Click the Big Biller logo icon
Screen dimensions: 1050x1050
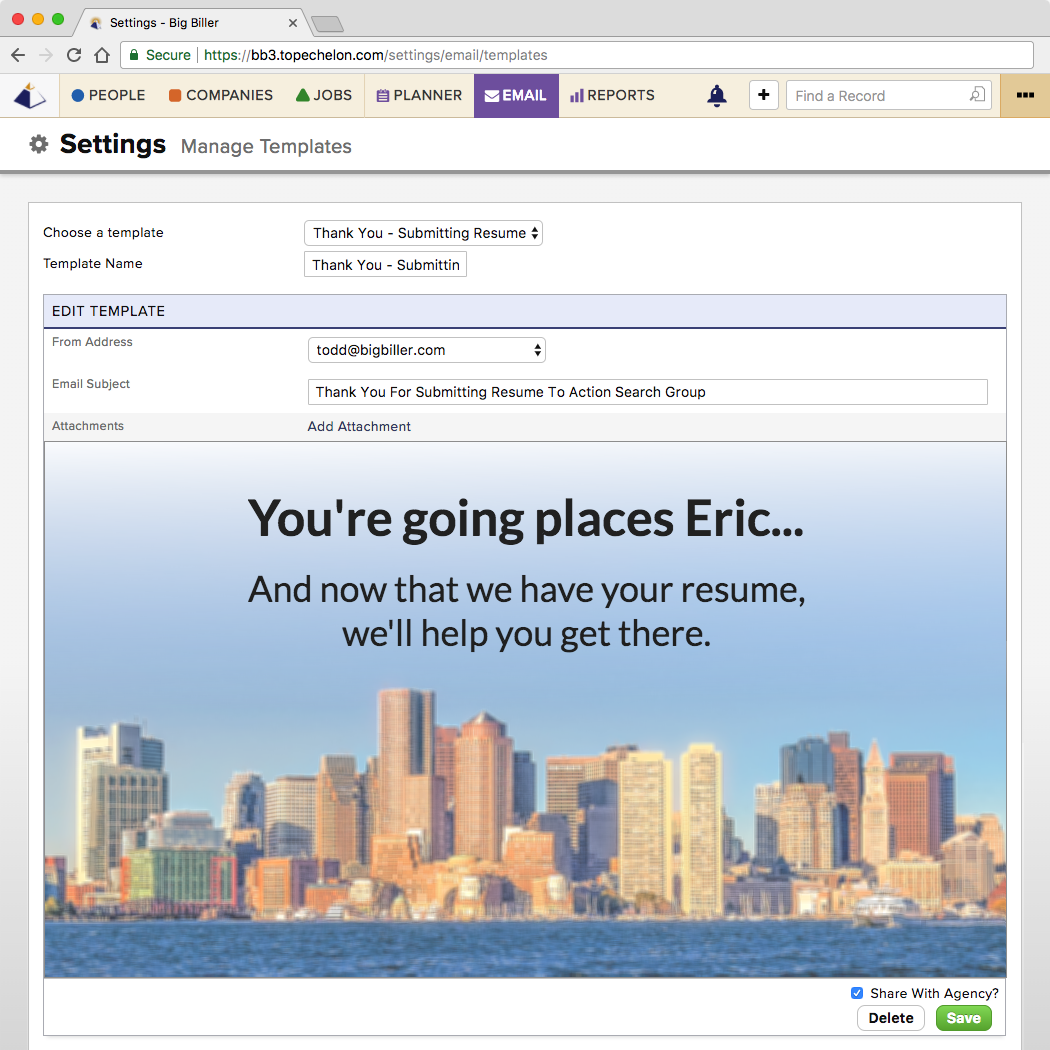[x=30, y=96]
